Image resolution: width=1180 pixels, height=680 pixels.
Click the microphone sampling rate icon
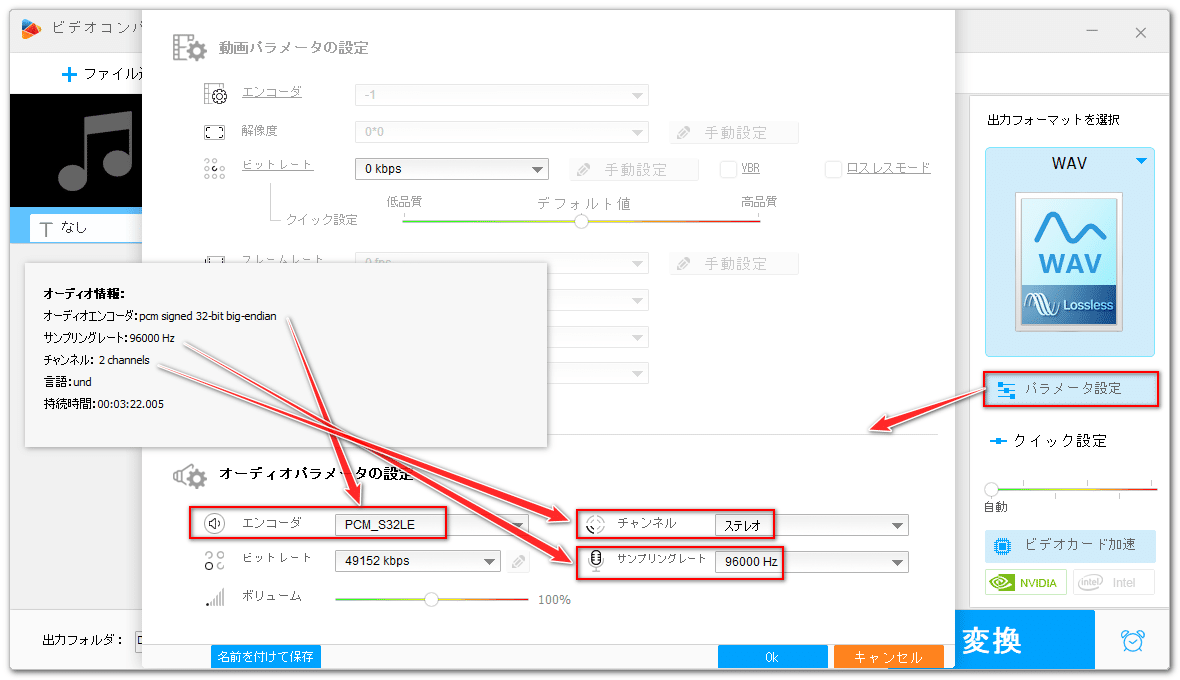coord(595,562)
